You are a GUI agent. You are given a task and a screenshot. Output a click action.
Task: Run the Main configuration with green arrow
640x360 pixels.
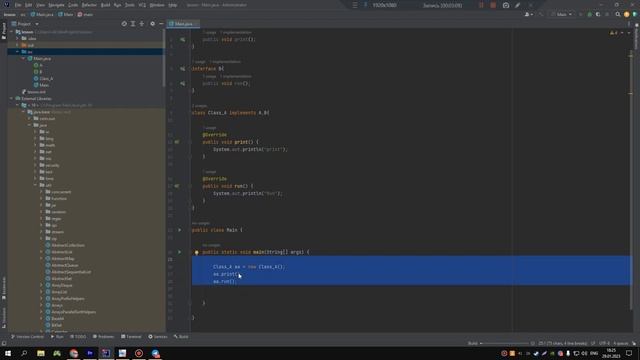tap(580, 14)
